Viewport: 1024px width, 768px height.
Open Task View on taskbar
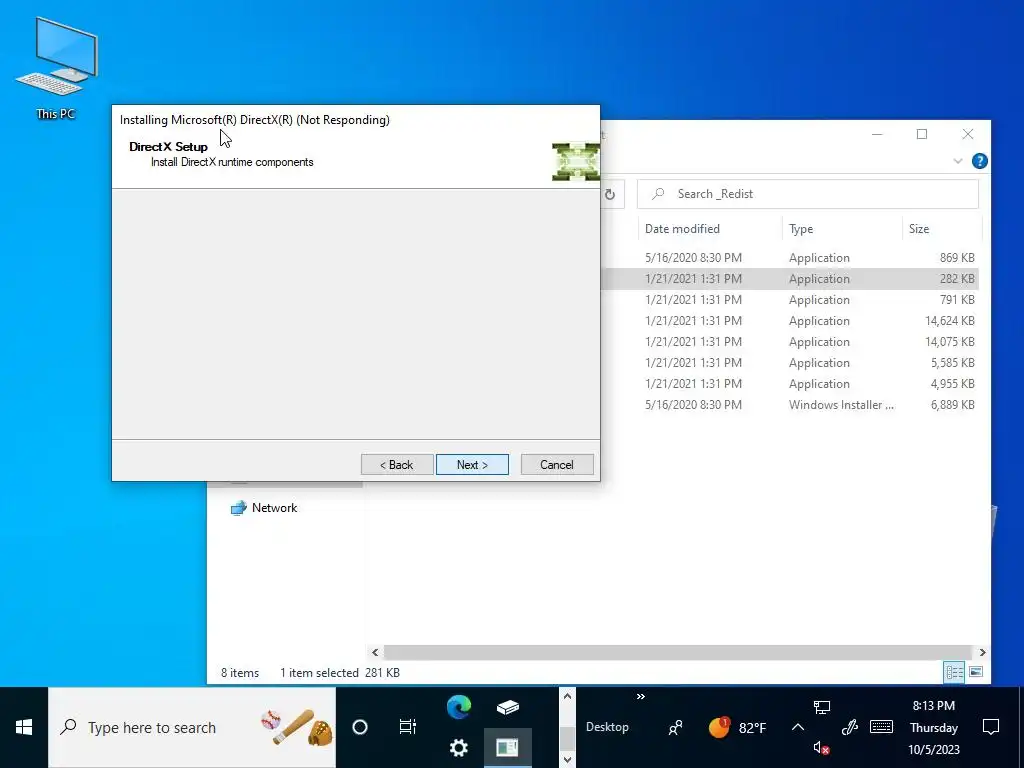[408, 727]
